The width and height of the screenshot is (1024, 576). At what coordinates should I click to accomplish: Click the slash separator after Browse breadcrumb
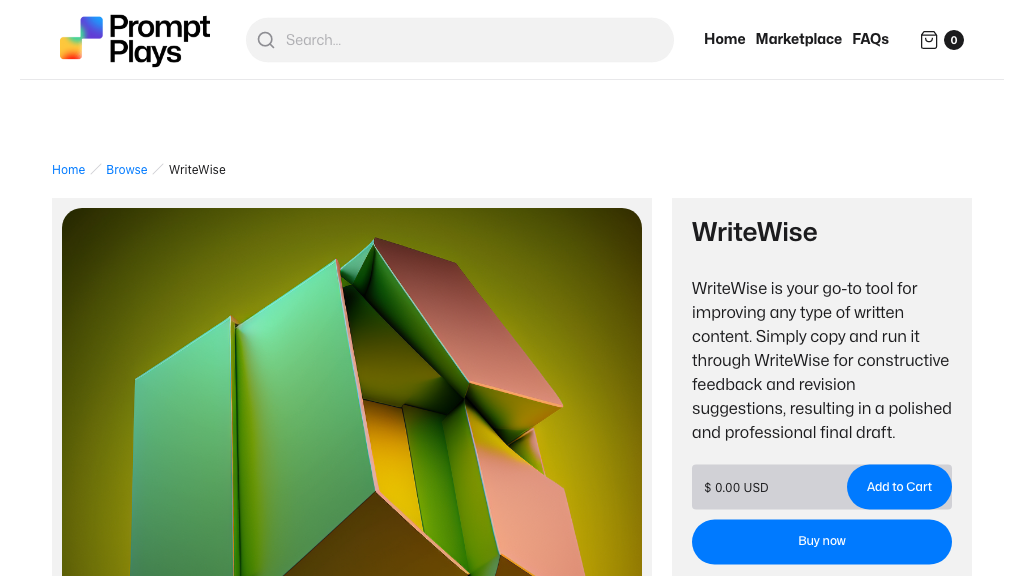click(157, 170)
